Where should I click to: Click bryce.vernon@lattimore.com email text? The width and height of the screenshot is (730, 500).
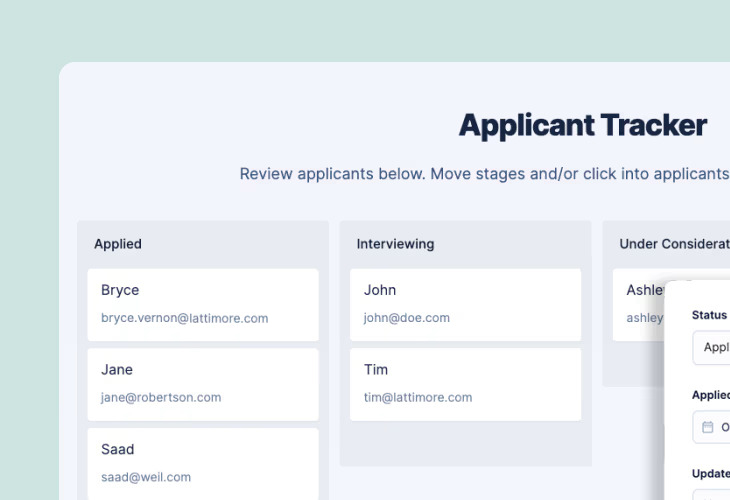click(184, 318)
